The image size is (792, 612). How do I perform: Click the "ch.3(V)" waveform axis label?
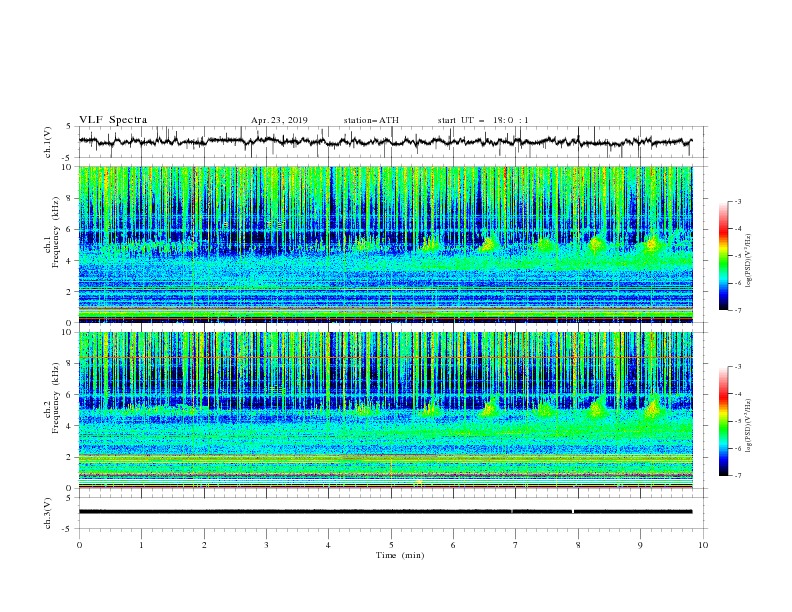[48, 513]
